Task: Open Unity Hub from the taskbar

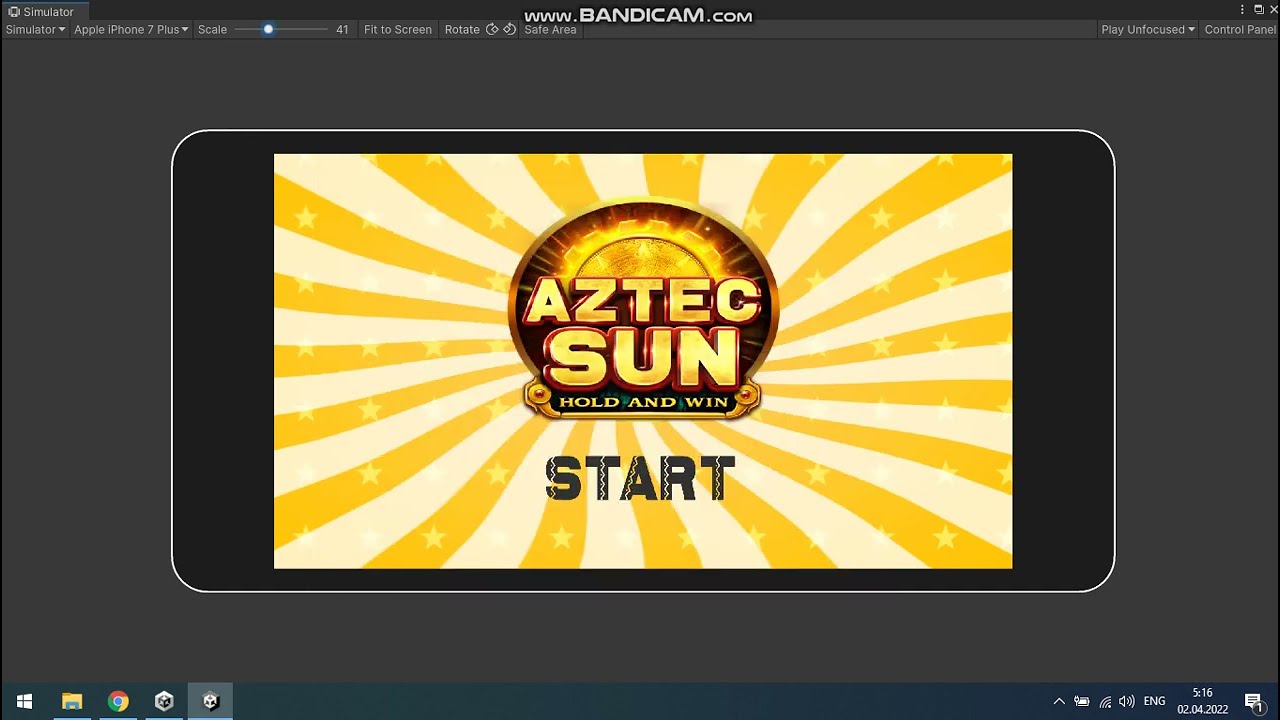Action: click(x=164, y=702)
